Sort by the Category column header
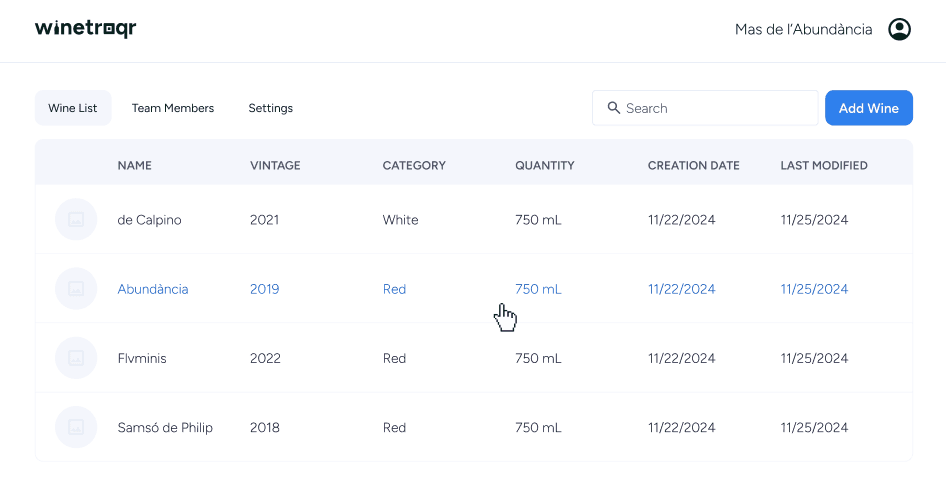 pyautogui.click(x=414, y=165)
